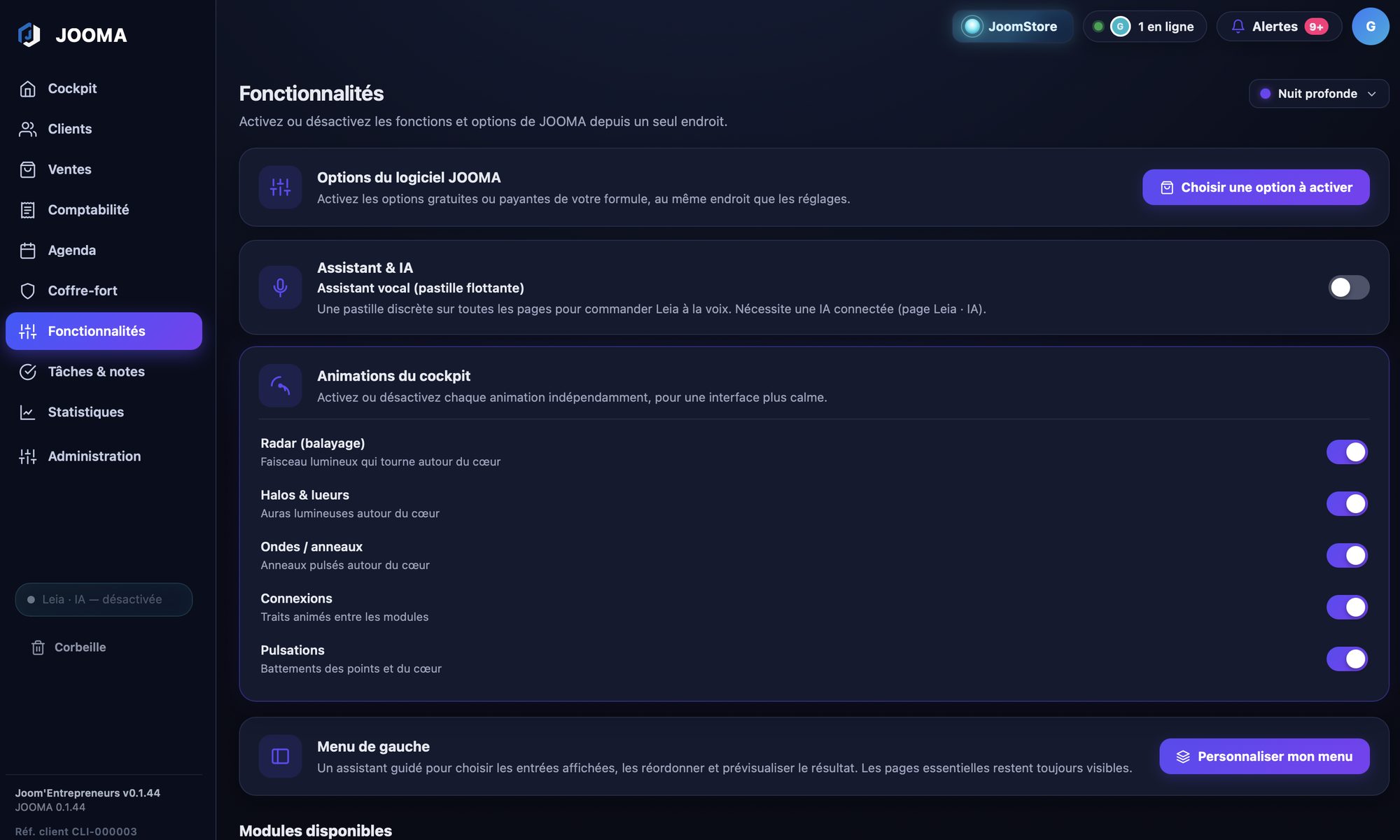Viewport: 1400px width, 840px height.
Task: Click the Menu de gauche panel icon
Action: [x=280, y=756]
